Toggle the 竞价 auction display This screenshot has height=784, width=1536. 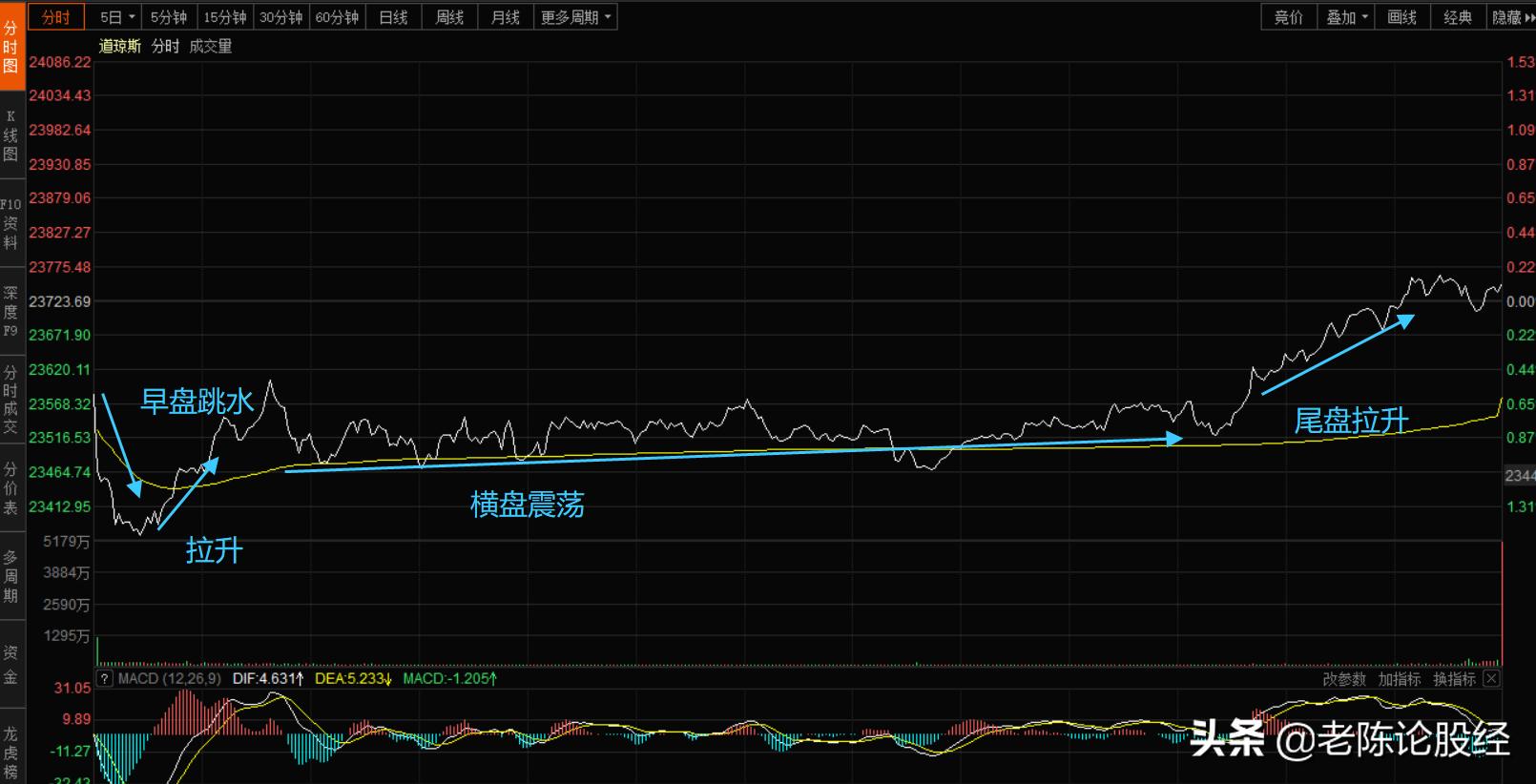[x=1289, y=17]
